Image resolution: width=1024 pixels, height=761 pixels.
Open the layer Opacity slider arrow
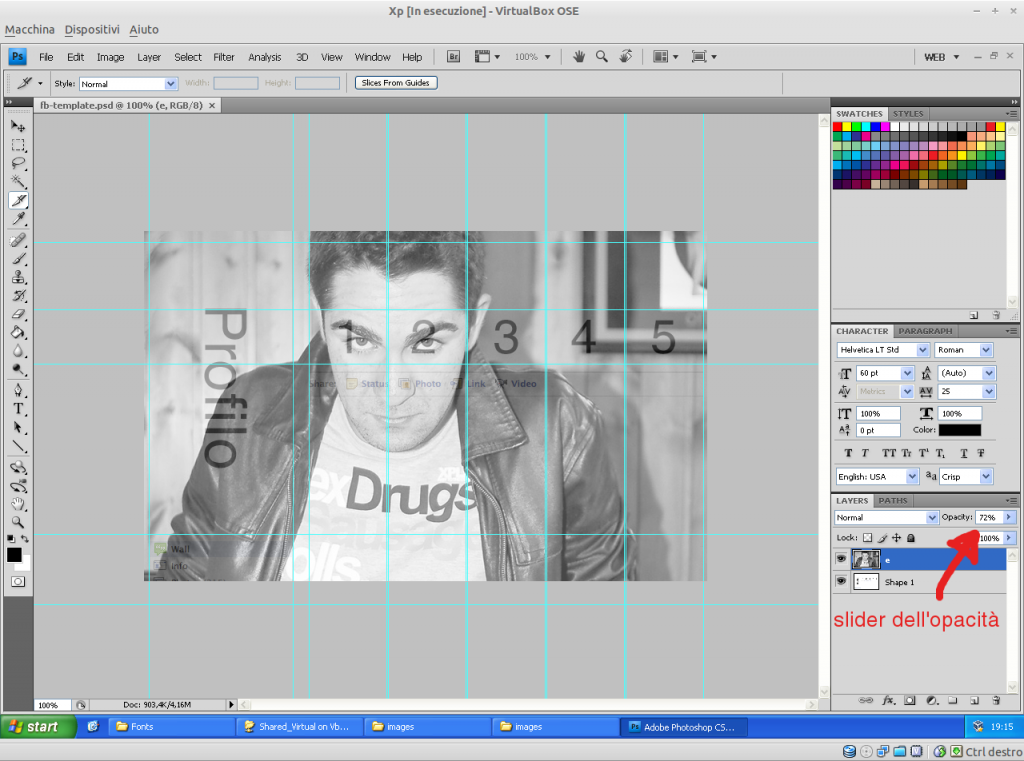(x=1009, y=517)
